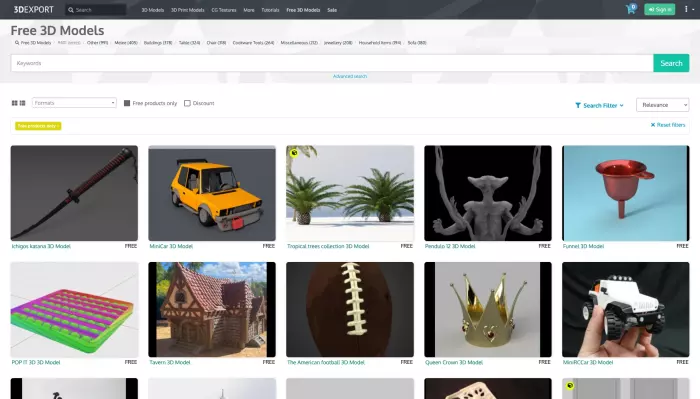Focus the Keywords search field
700x399 pixels.
(332, 63)
